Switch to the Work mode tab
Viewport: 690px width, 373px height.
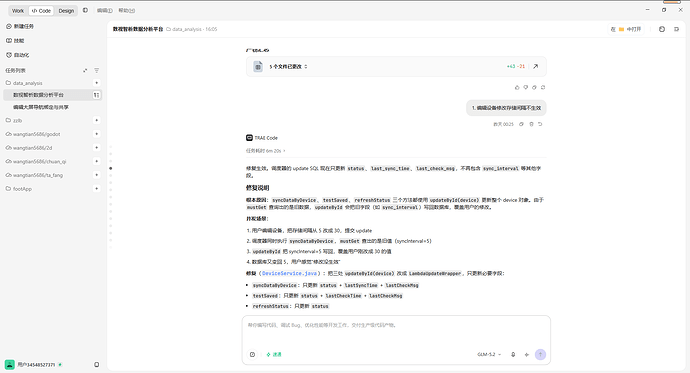click(x=18, y=11)
